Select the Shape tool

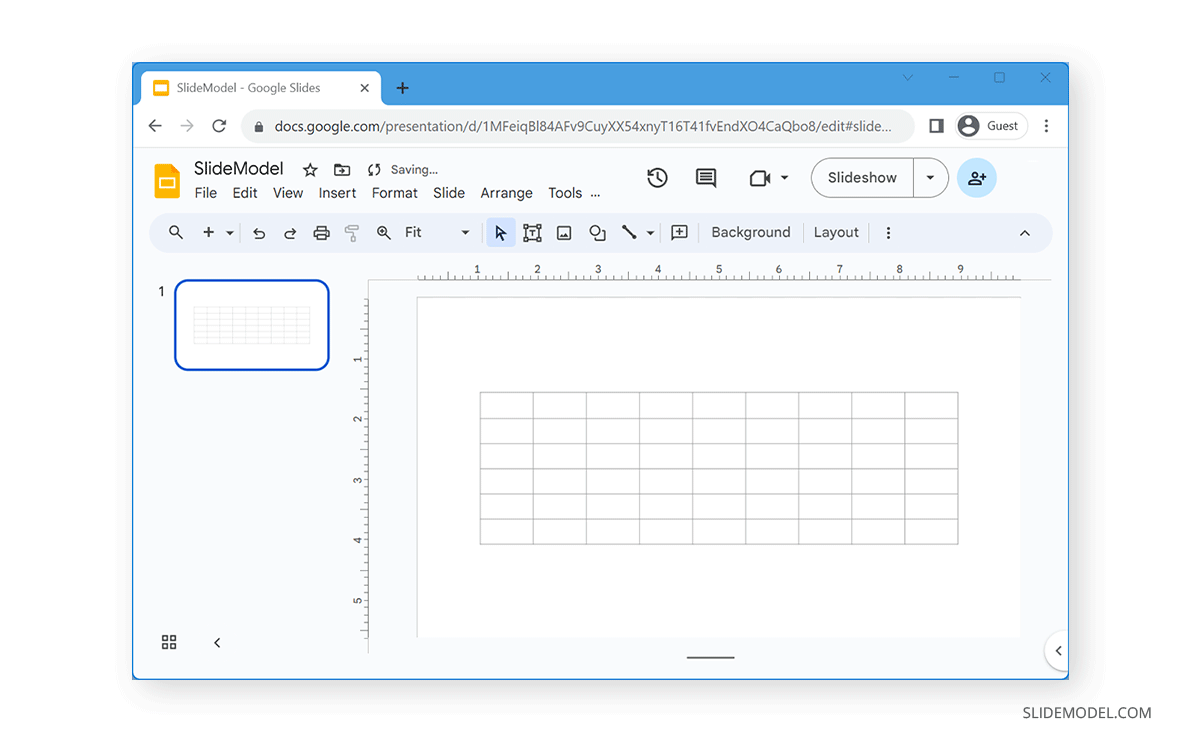597,232
